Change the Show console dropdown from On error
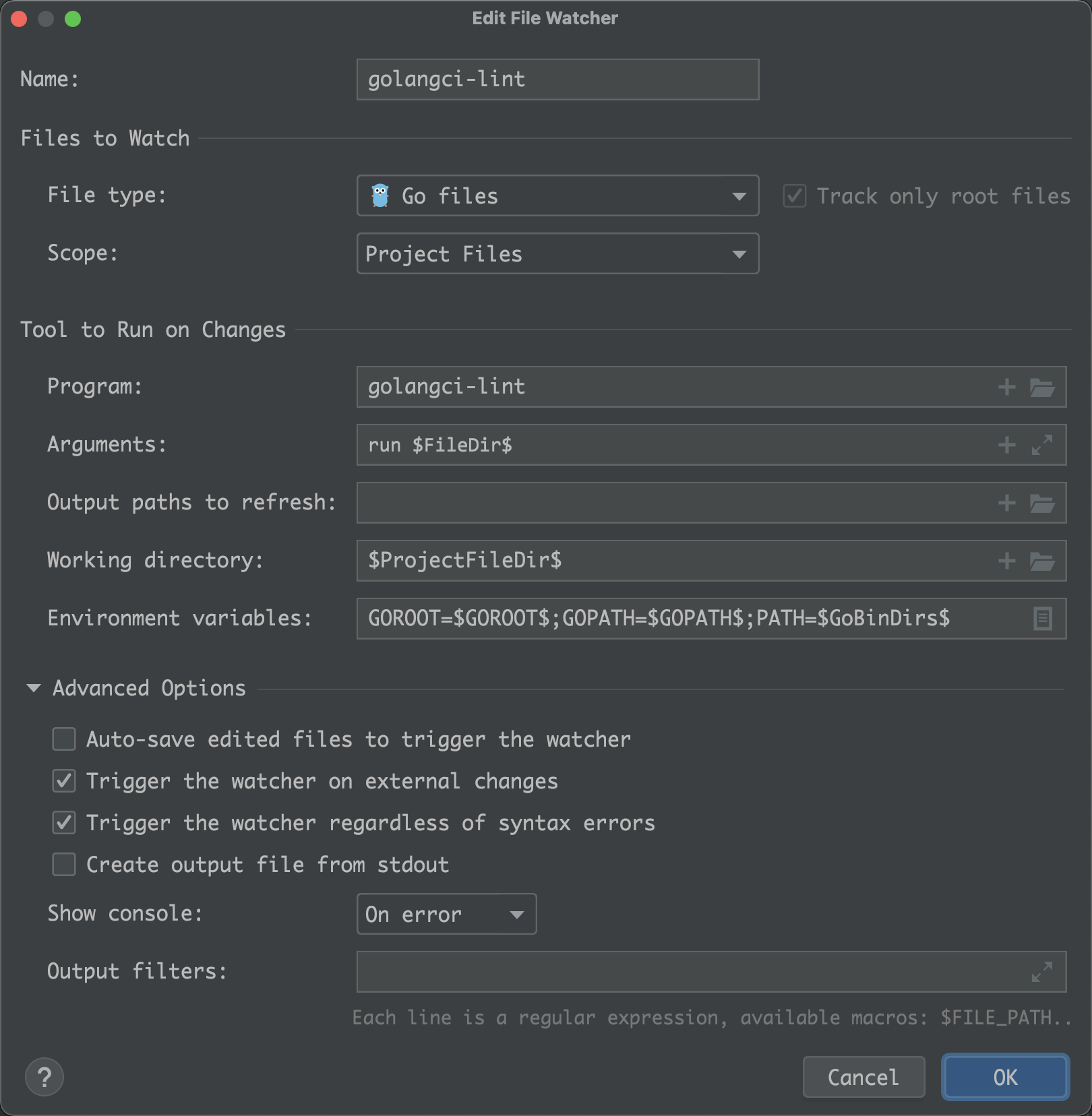1092x1116 pixels. click(446, 914)
